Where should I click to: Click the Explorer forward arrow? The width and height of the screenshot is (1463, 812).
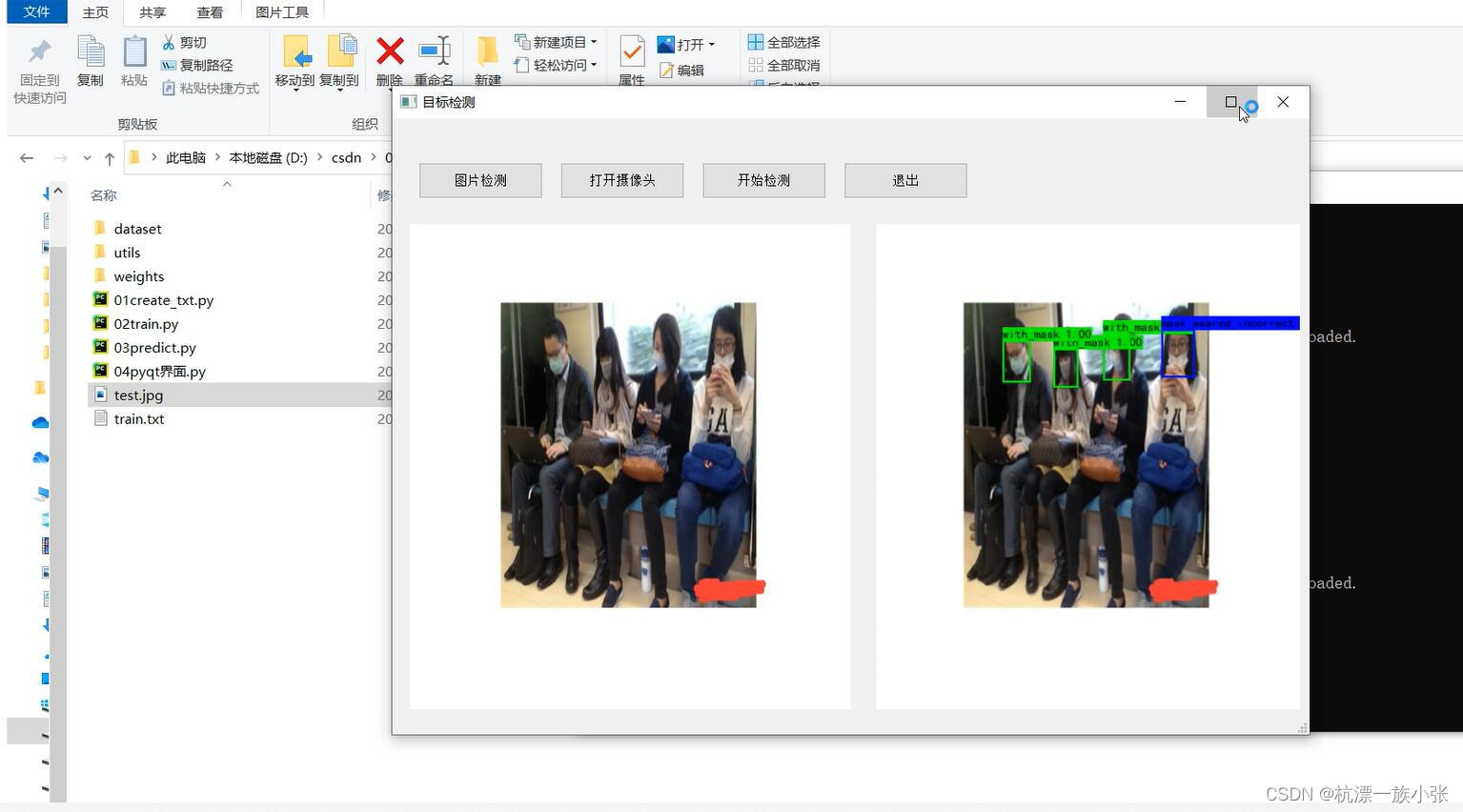coord(60,158)
